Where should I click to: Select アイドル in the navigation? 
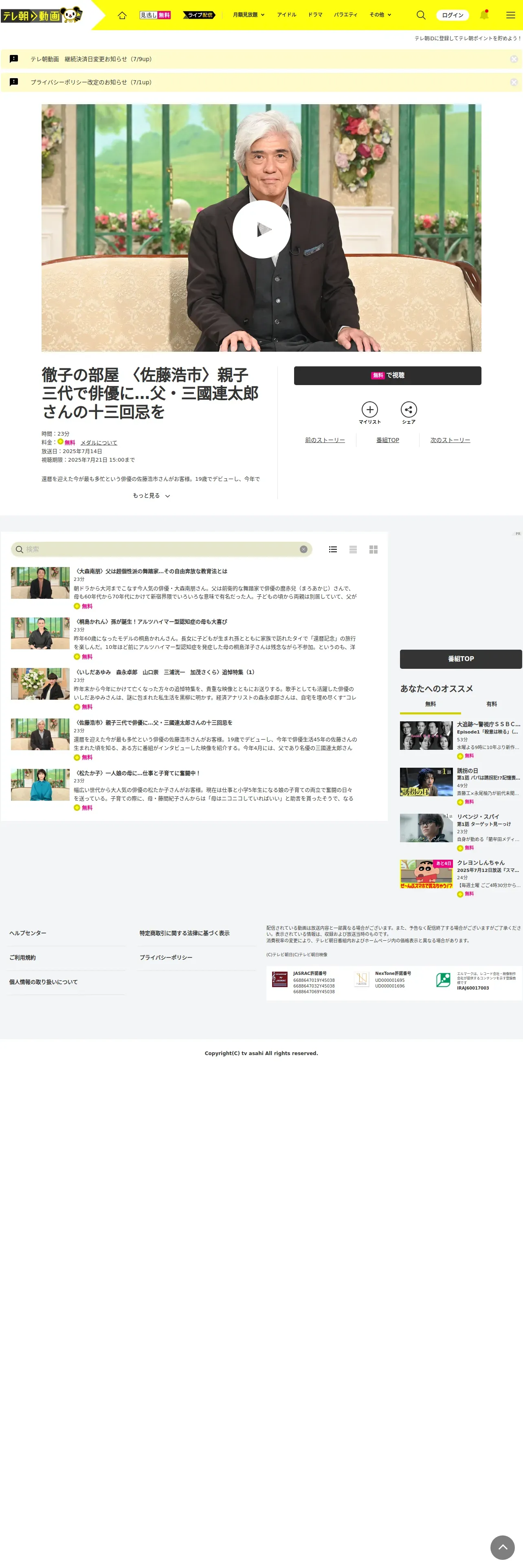point(286,15)
